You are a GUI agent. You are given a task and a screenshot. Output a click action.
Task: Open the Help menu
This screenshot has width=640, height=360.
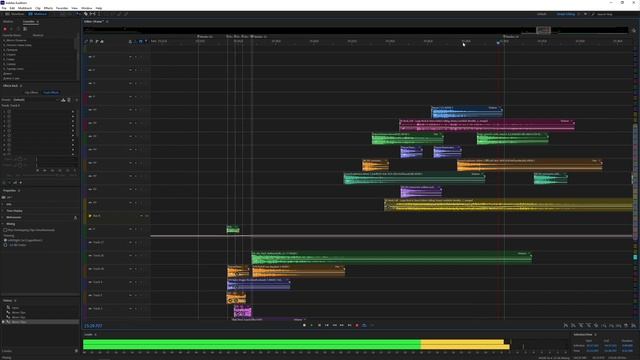99,8
